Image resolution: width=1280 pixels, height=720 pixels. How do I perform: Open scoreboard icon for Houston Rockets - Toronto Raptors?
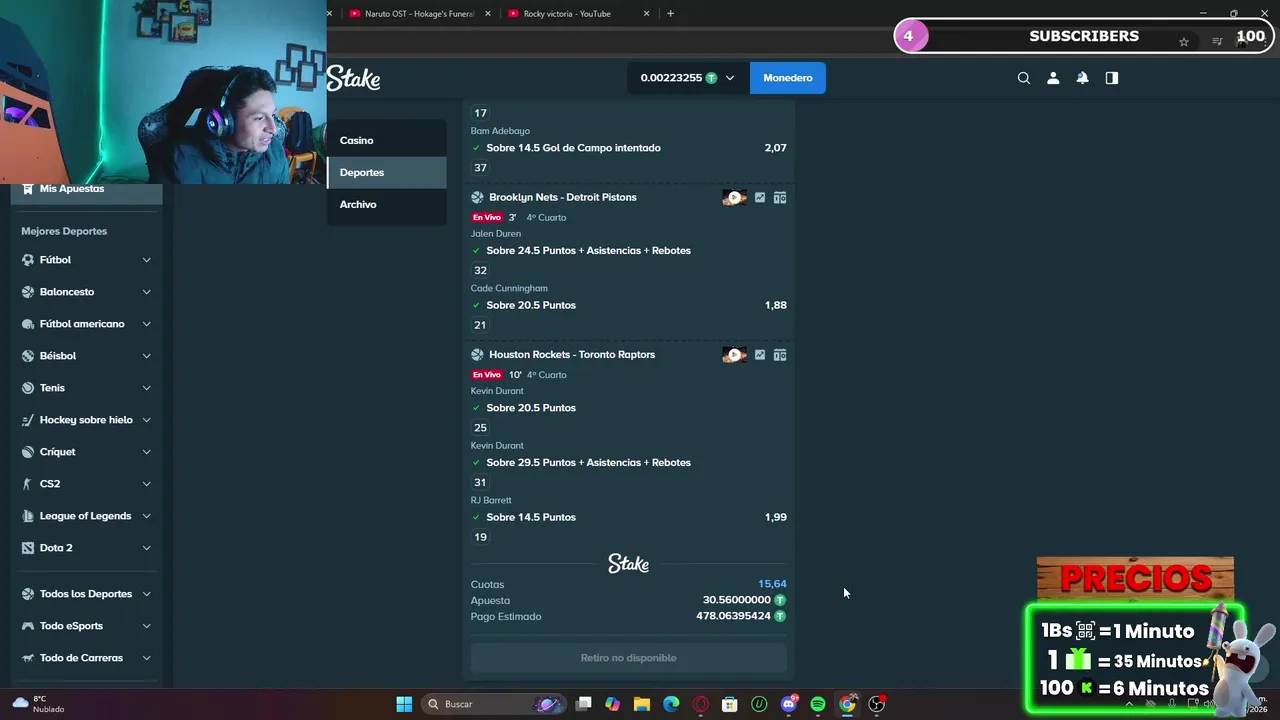pyautogui.click(x=780, y=355)
